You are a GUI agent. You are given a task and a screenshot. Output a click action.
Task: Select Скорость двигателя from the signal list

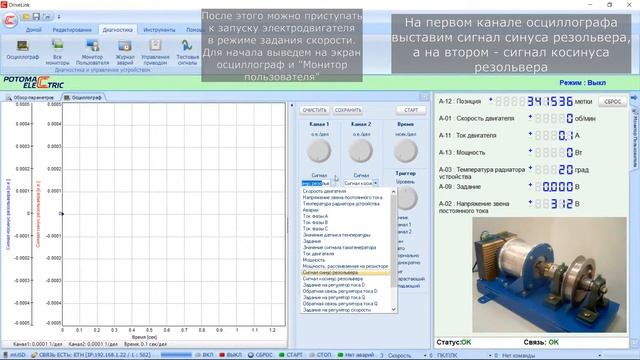345,191
